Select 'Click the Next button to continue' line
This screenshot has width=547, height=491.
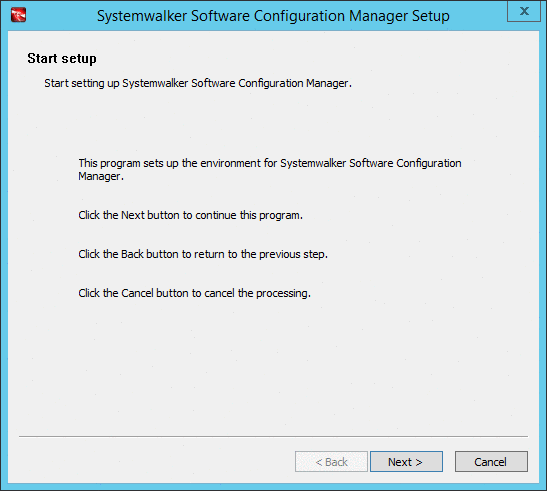pyautogui.click(x=190, y=215)
